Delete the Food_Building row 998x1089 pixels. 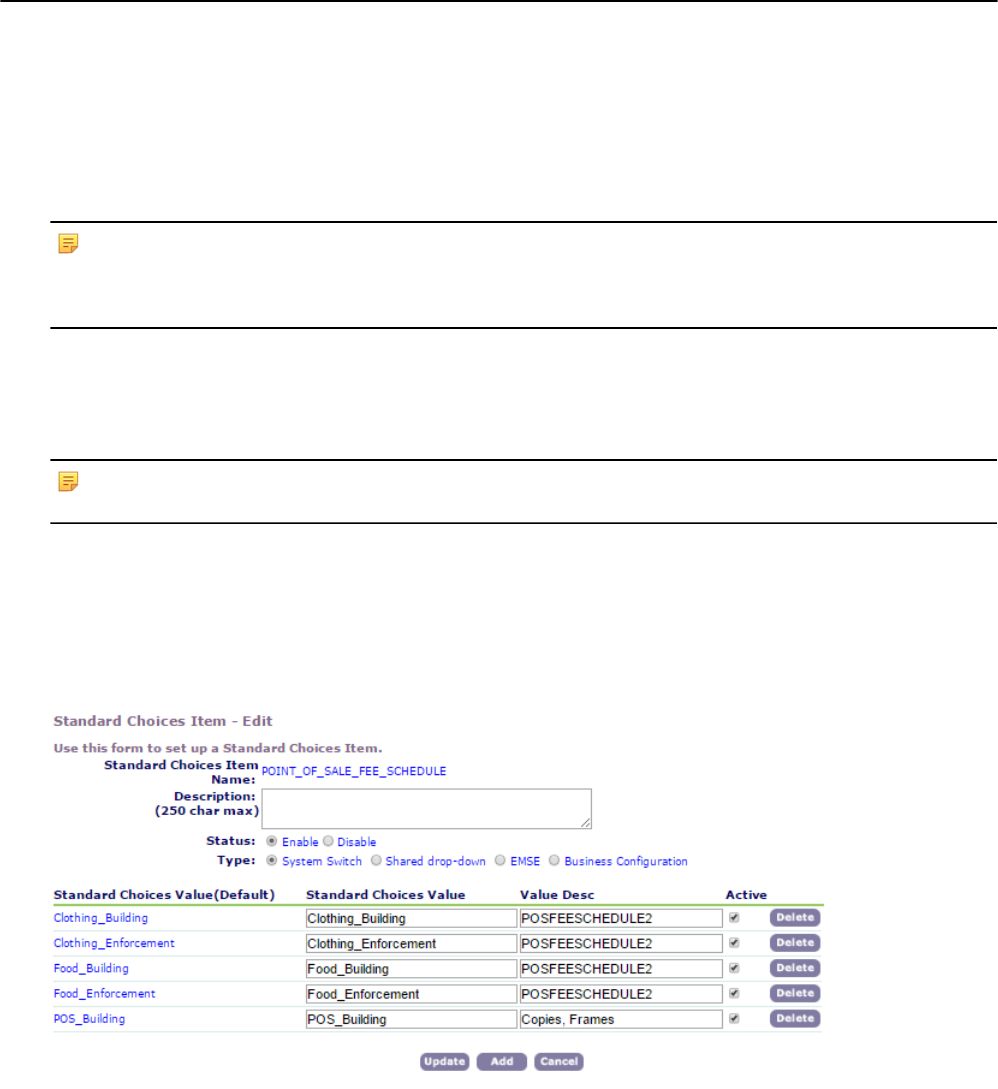pos(795,968)
